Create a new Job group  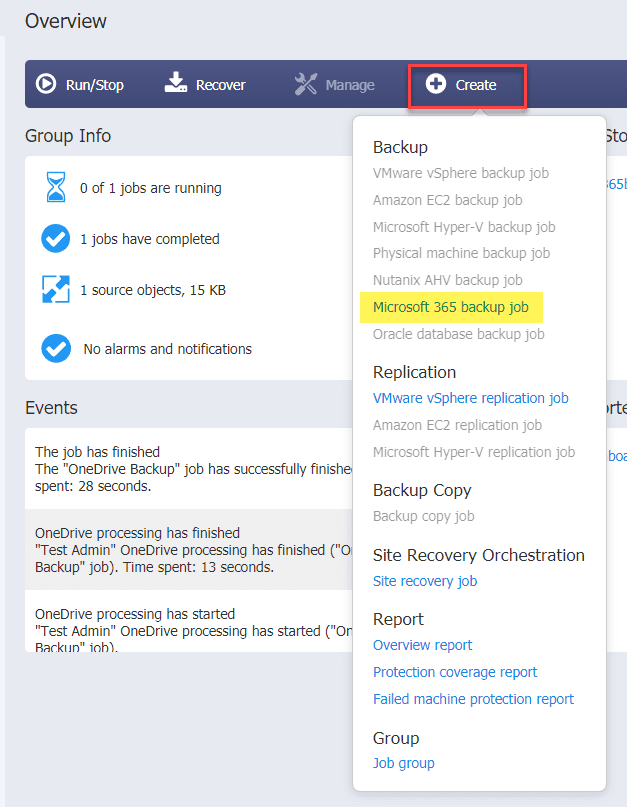[404, 763]
